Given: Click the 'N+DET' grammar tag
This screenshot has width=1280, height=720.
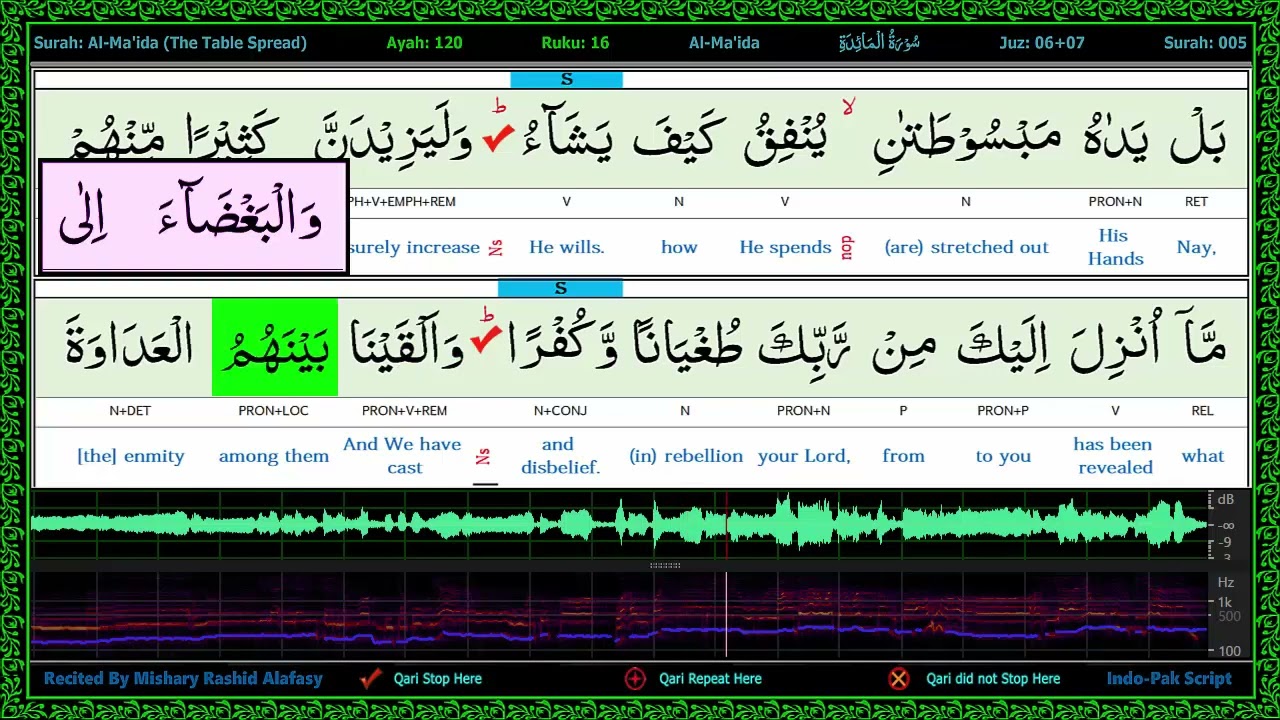Looking at the screenshot, I should [131, 411].
